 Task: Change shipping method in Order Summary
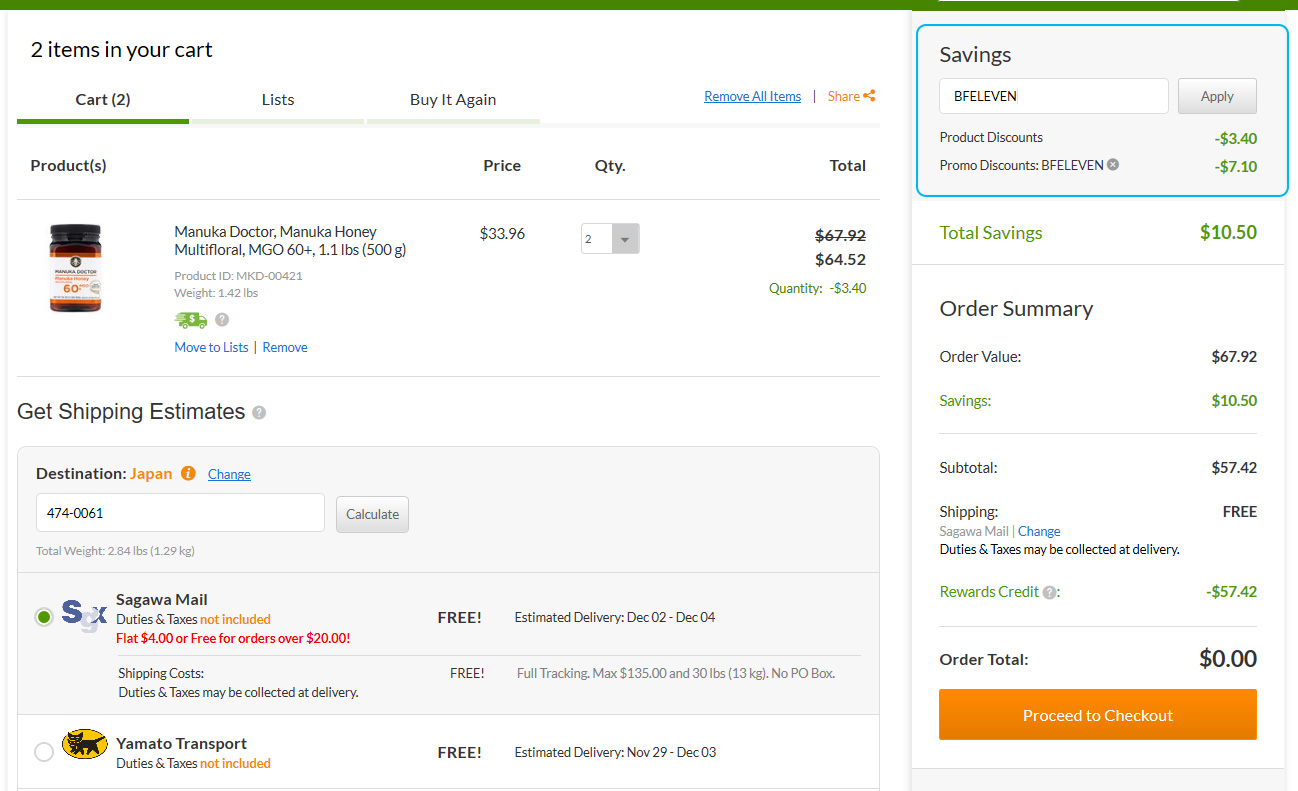point(1039,531)
